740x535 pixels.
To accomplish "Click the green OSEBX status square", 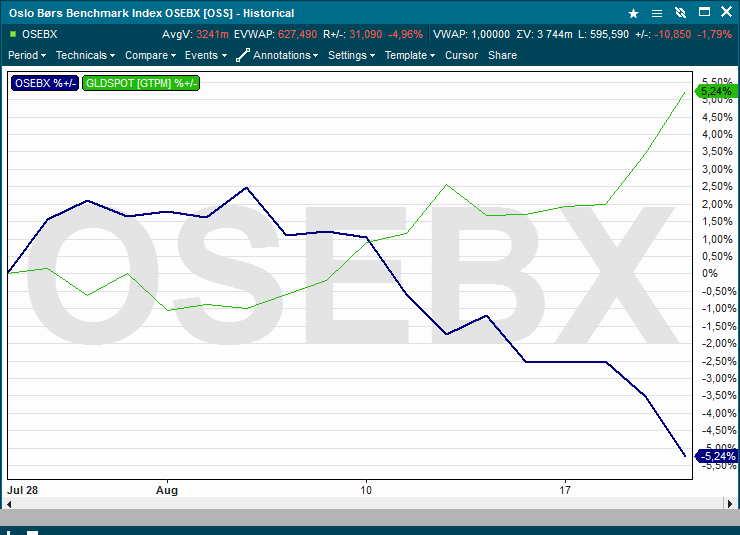I will (x=13, y=34).
